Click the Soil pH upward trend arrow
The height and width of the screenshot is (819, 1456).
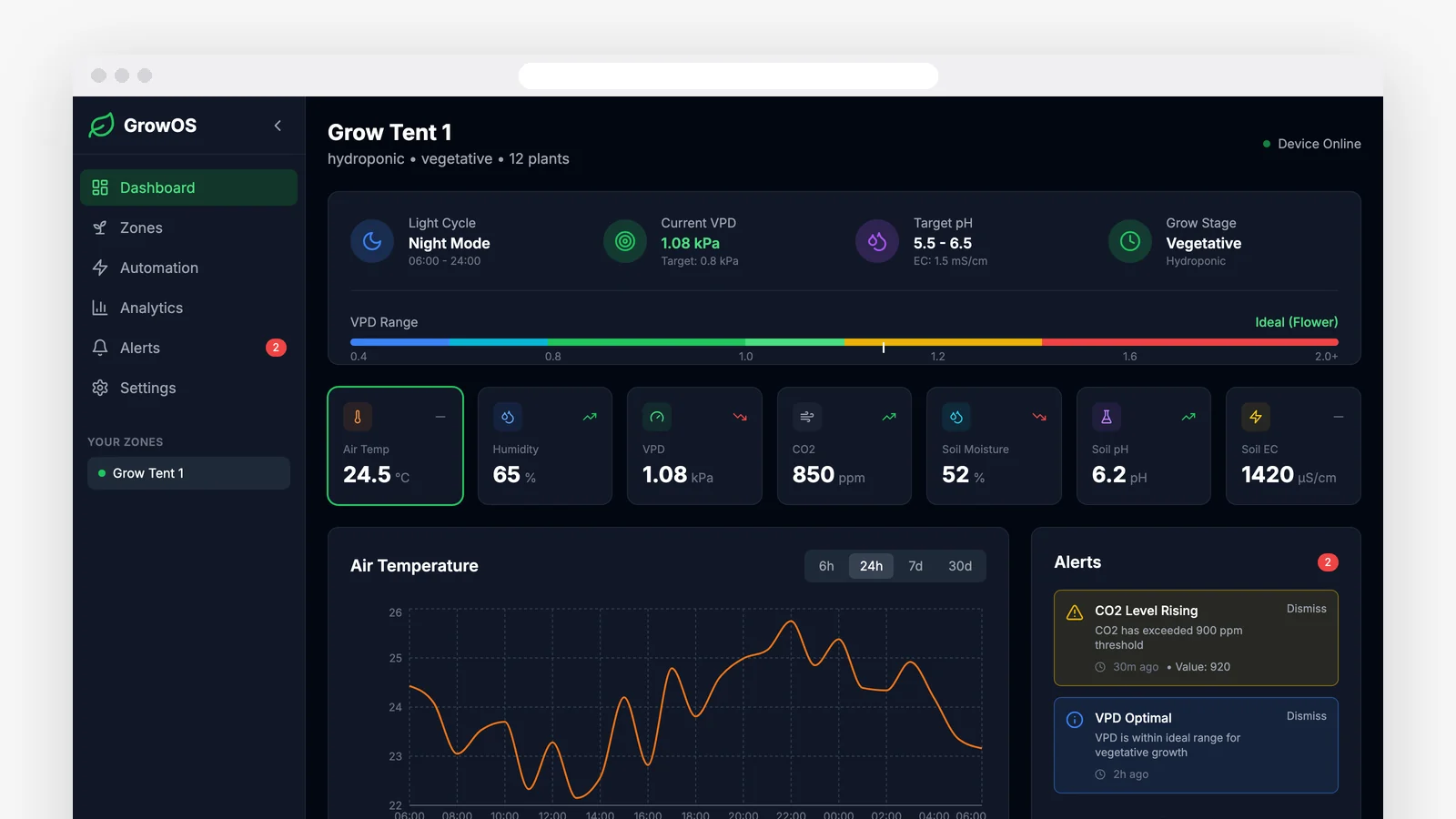pyautogui.click(x=1188, y=417)
